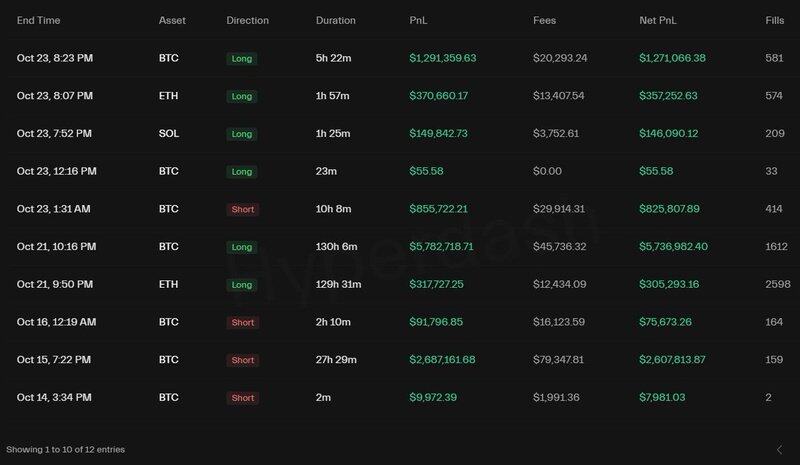Click the Direction column header
Image resolution: width=800 pixels, height=465 pixels.
point(247,21)
